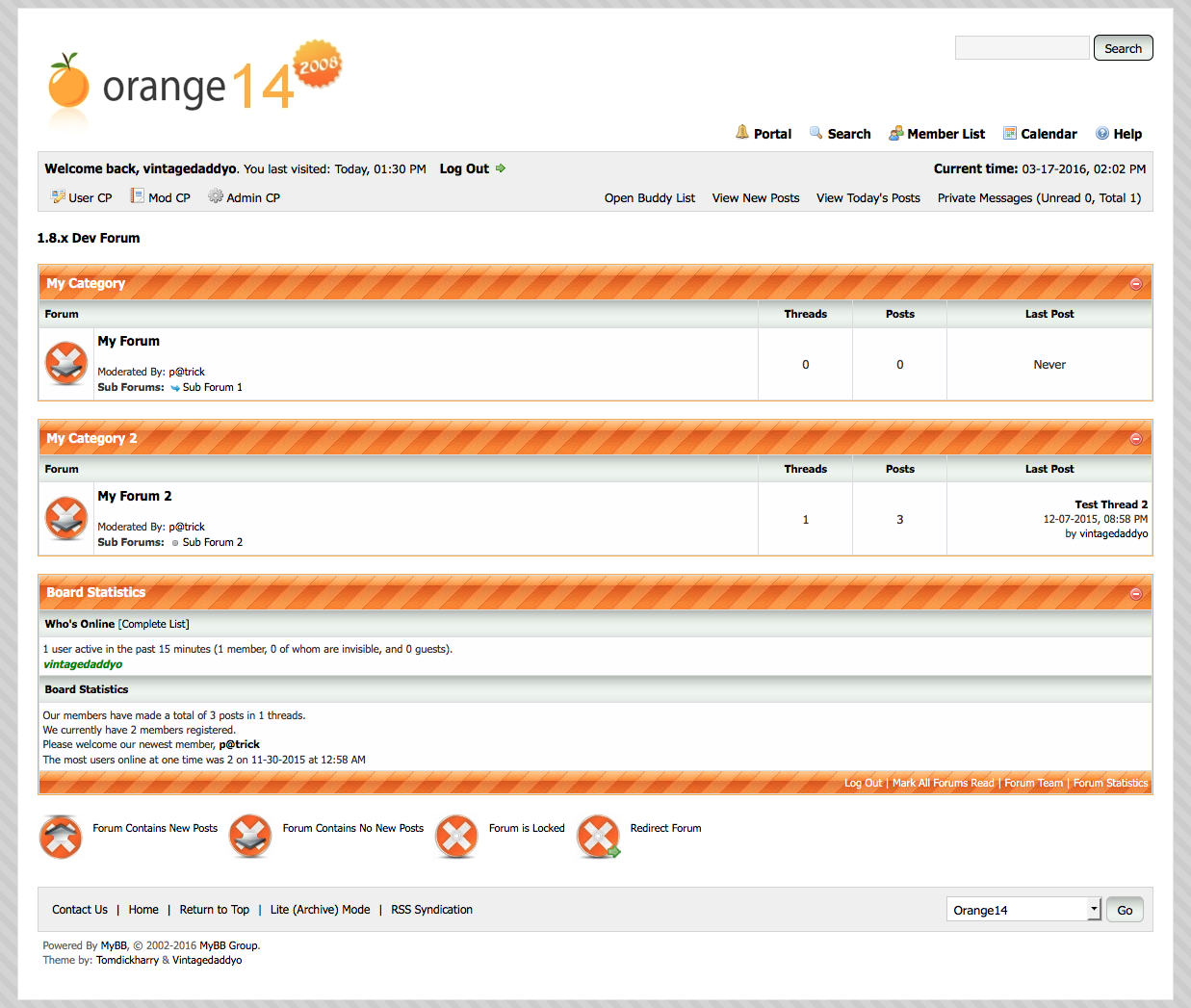Open Mod CP from the user menu
The image size is (1191, 1008).
coord(168,197)
